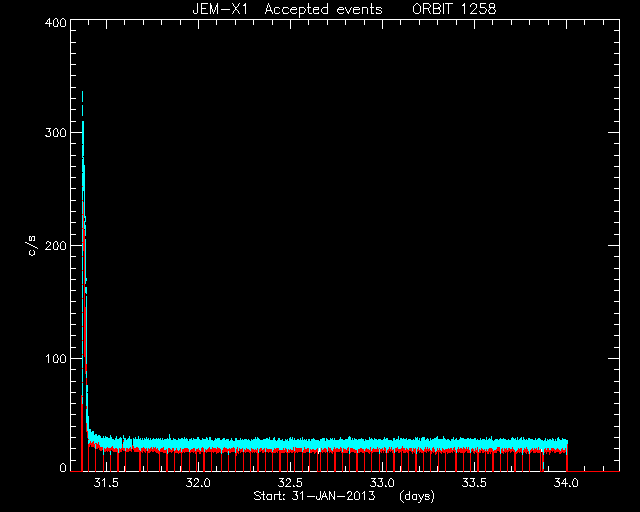The height and width of the screenshot is (512, 640).
Task: Click the (days) unit label
Action: point(417,496)
